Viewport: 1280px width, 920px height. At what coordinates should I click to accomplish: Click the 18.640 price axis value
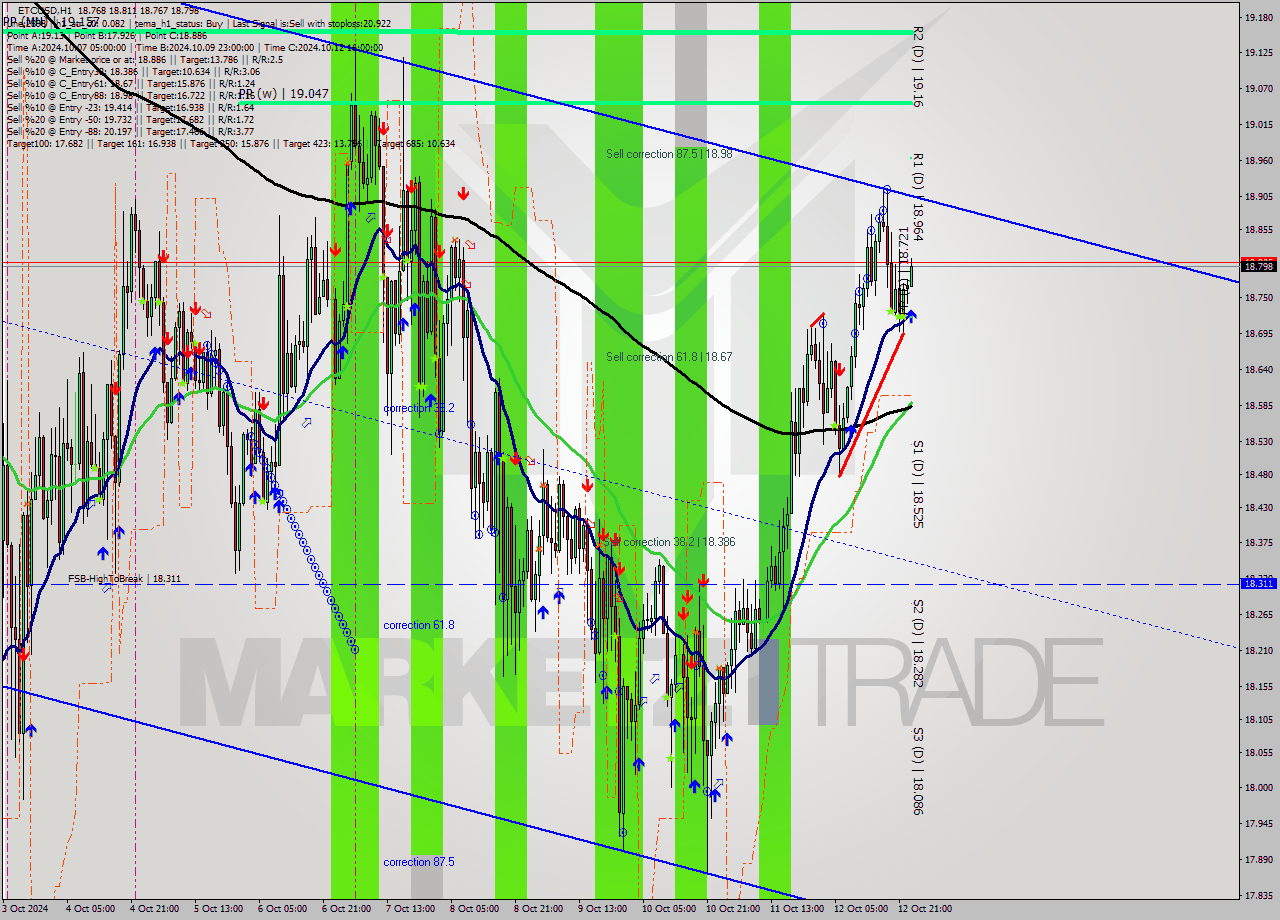[x=1258, y=369]
